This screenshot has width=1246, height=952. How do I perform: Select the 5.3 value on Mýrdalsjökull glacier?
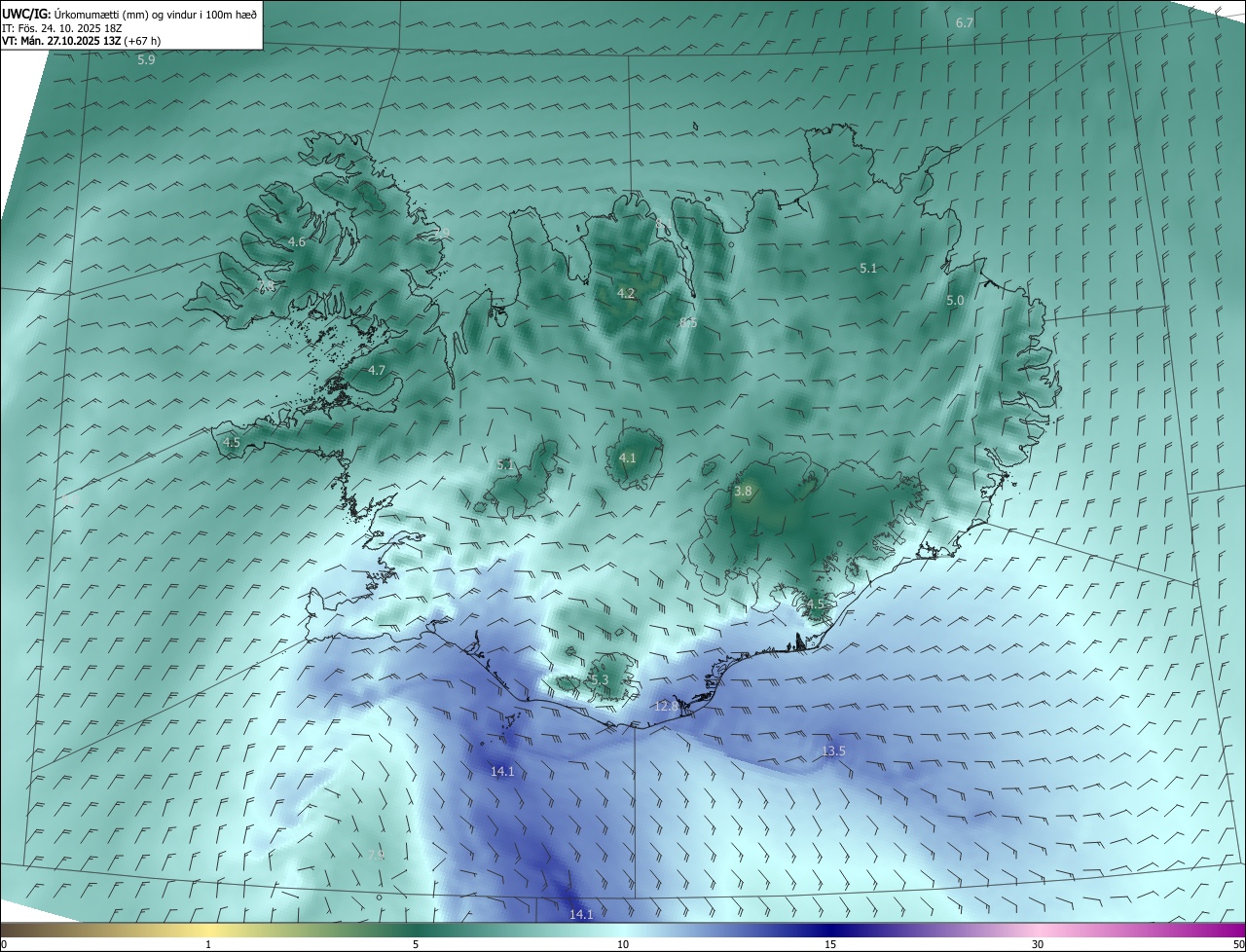click(599, 679)
